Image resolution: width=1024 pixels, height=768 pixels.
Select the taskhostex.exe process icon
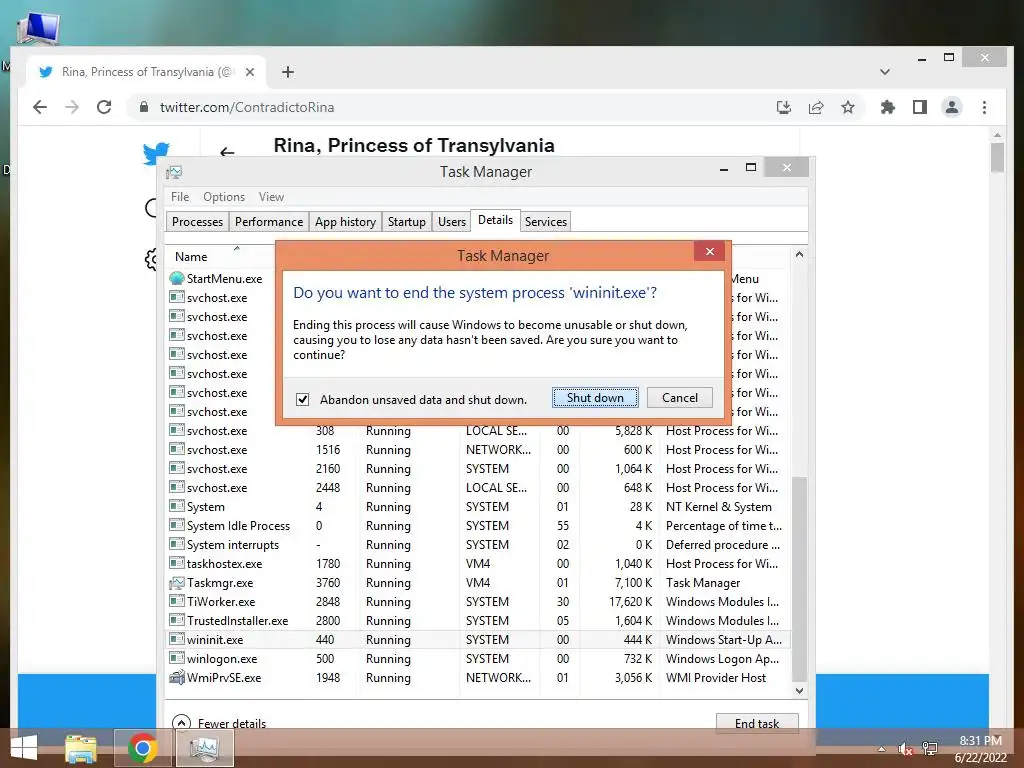click(x=176, y=564)
